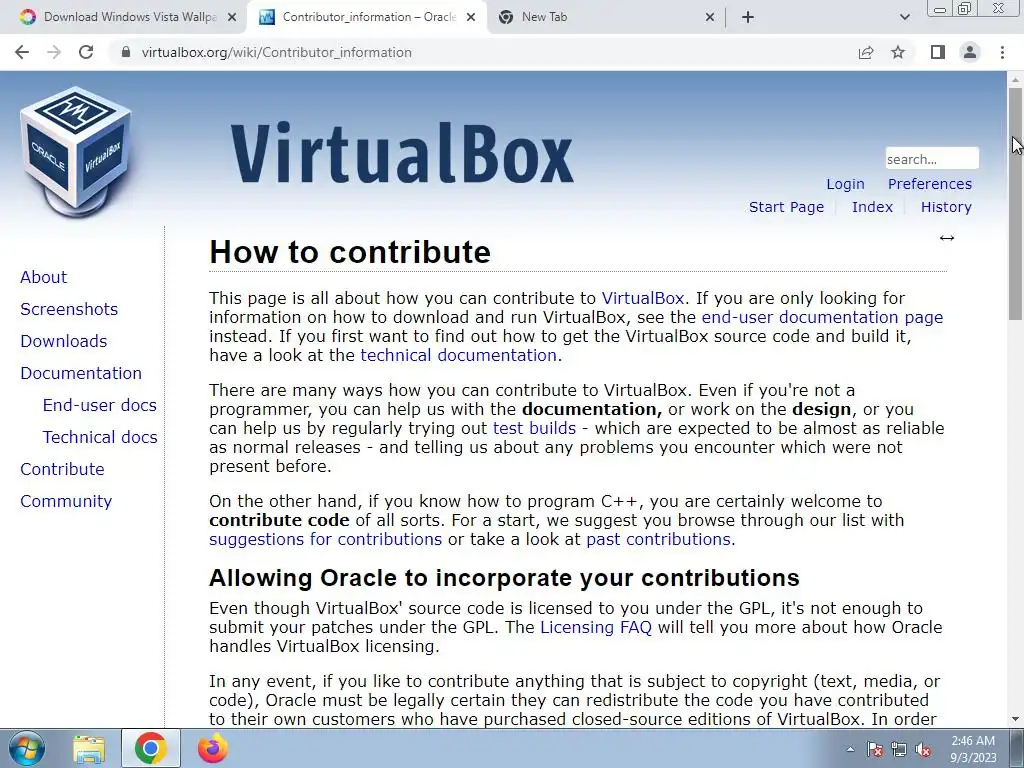This screenshot has height=768, width=1024.
Task: Open the browser side panel icon
Action: pos(938,52)
